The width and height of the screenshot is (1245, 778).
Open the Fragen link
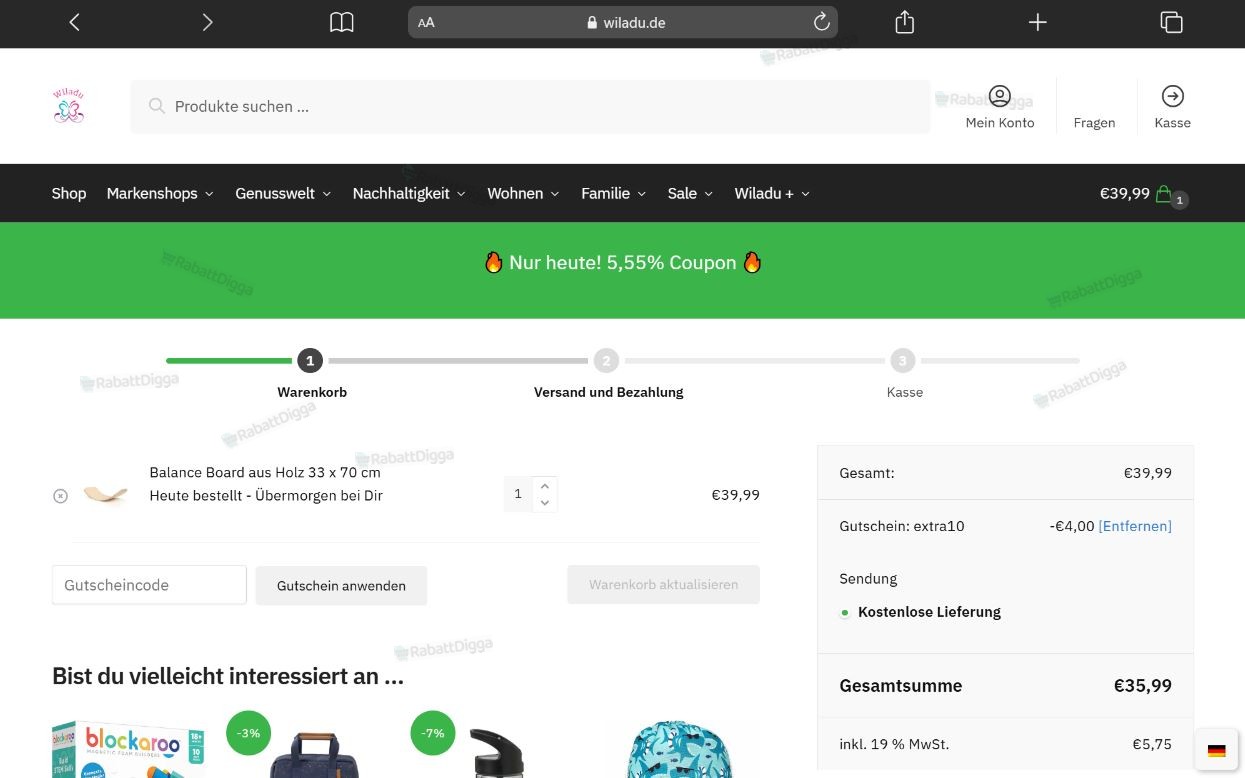click(x=1094, y=122)
